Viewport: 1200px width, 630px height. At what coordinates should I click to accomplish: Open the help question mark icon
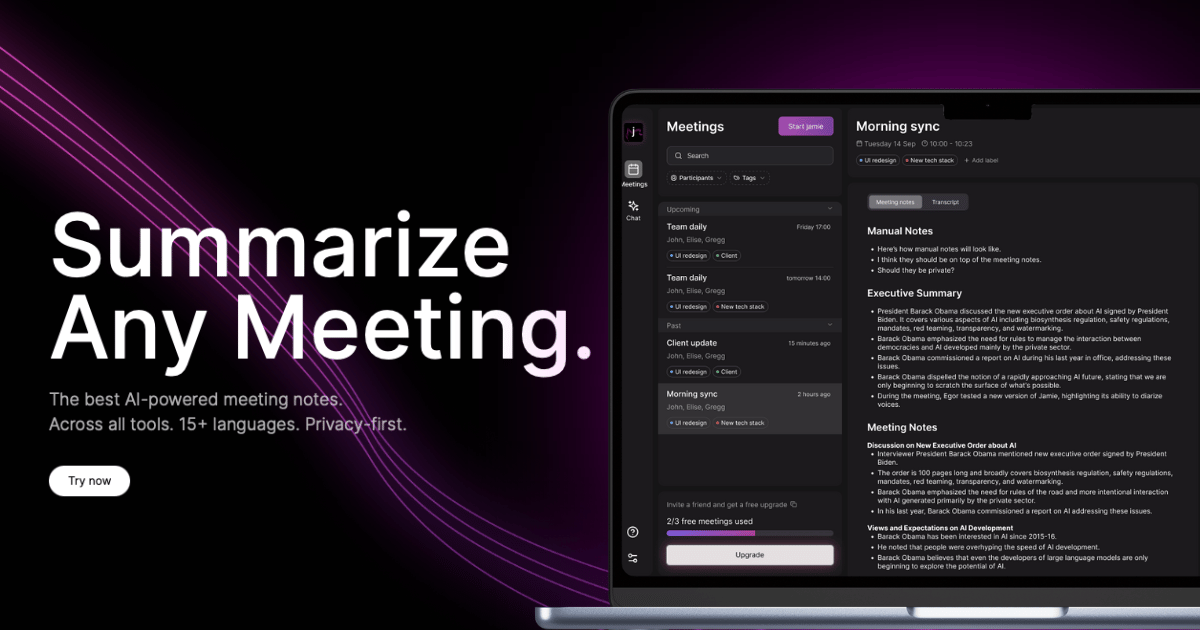coord(633,532)
